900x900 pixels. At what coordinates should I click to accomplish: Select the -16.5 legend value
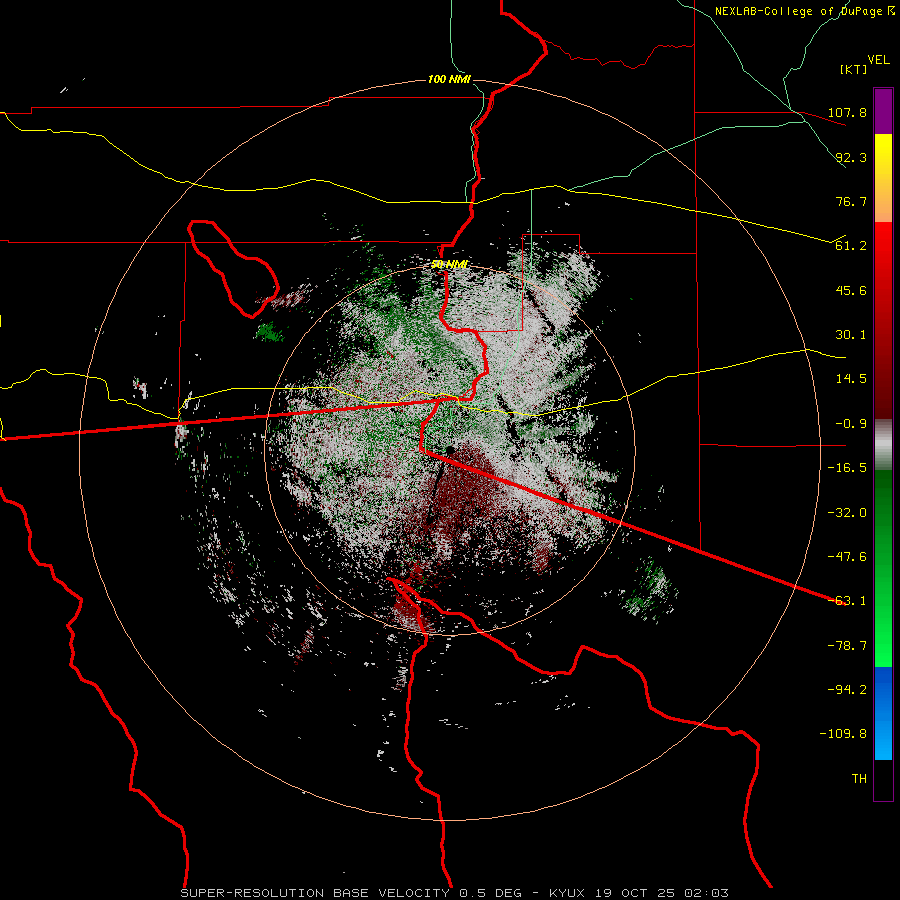[847, 468]
